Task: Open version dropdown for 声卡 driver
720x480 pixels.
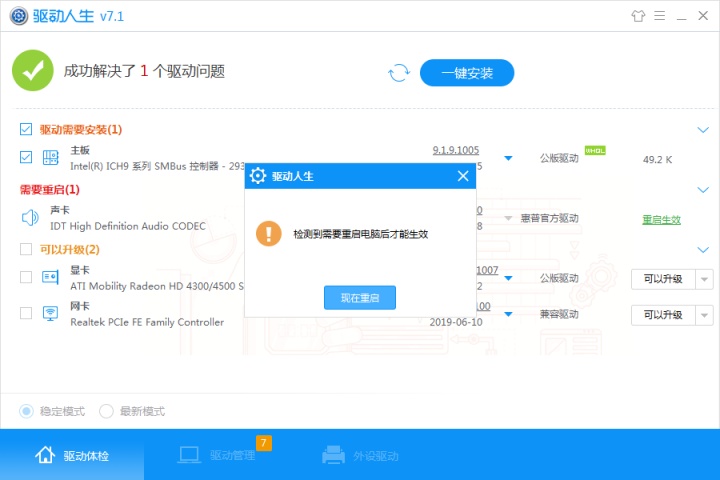Action: pos(508,218)
